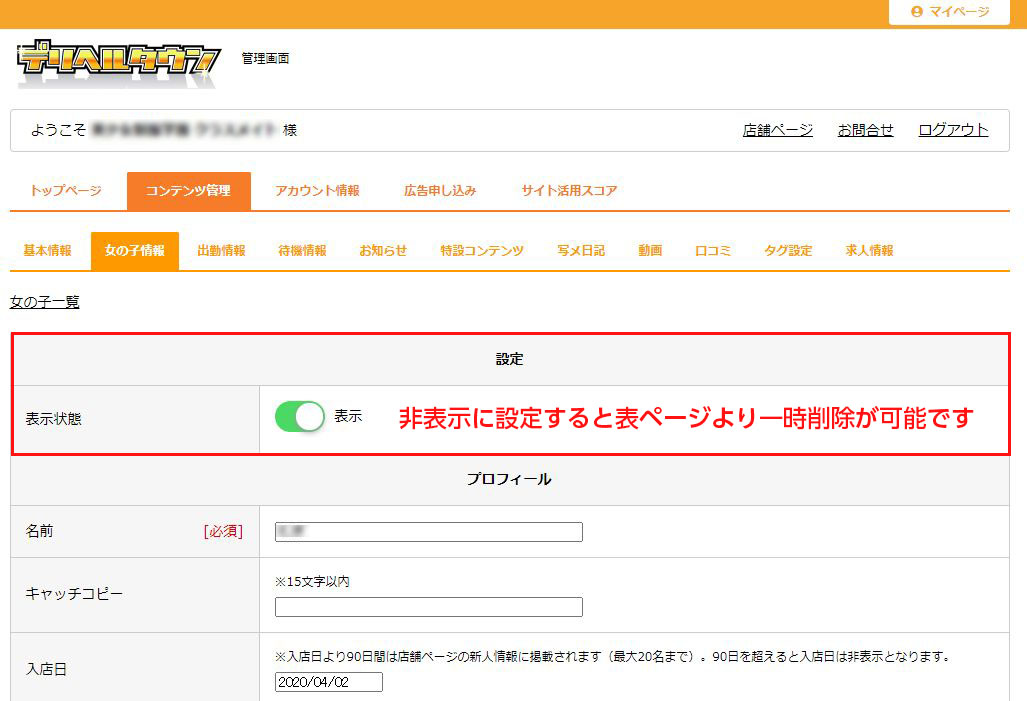Image resolution: width=1027 pixels, height=701 pixels.
Task: Click the [必須] marker
Action: click(223, 531)
